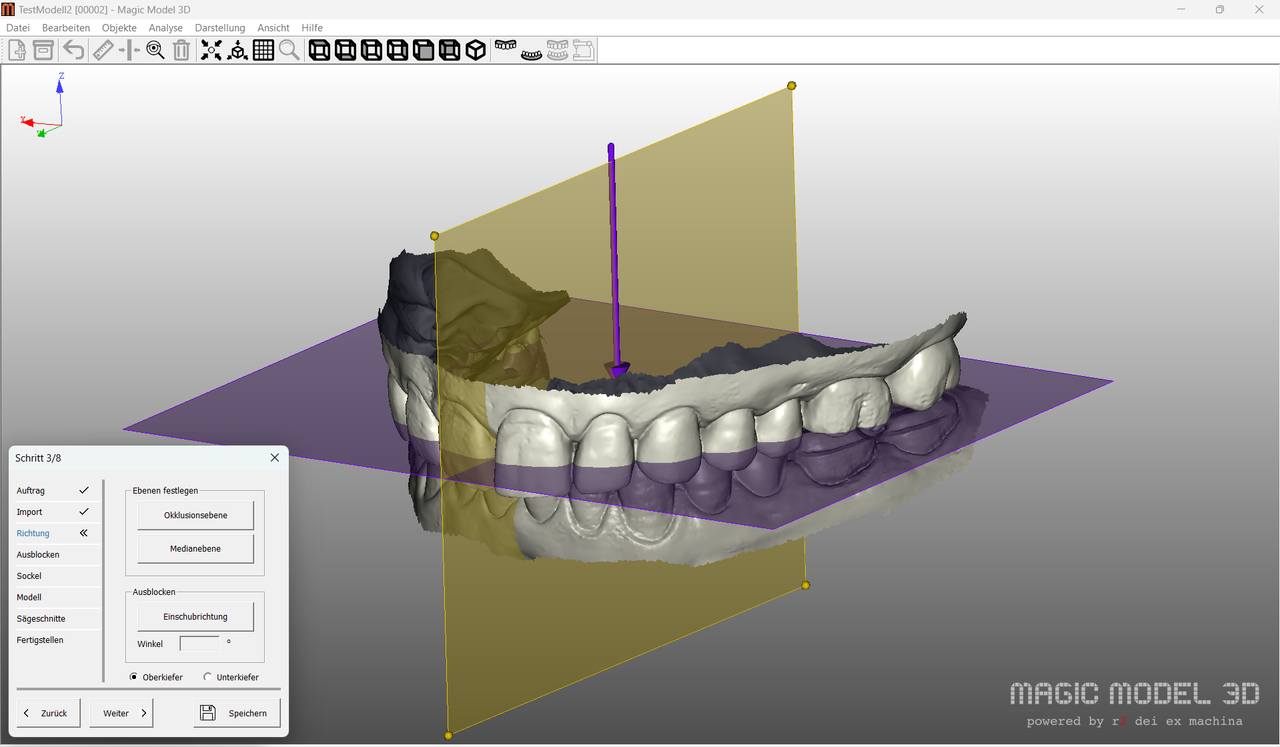Switch to the isometric cube view
Viewport: 1280px width, 747px height.
click(476, 50)
